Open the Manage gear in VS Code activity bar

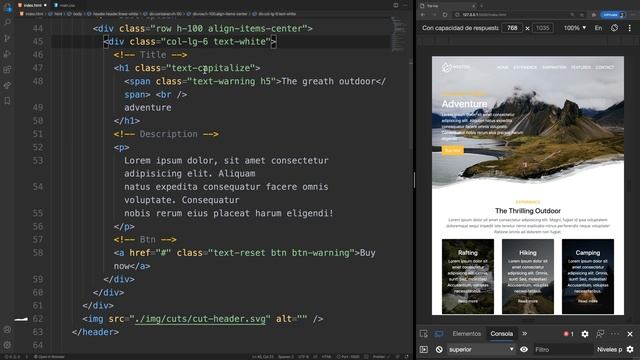(7, 345)
